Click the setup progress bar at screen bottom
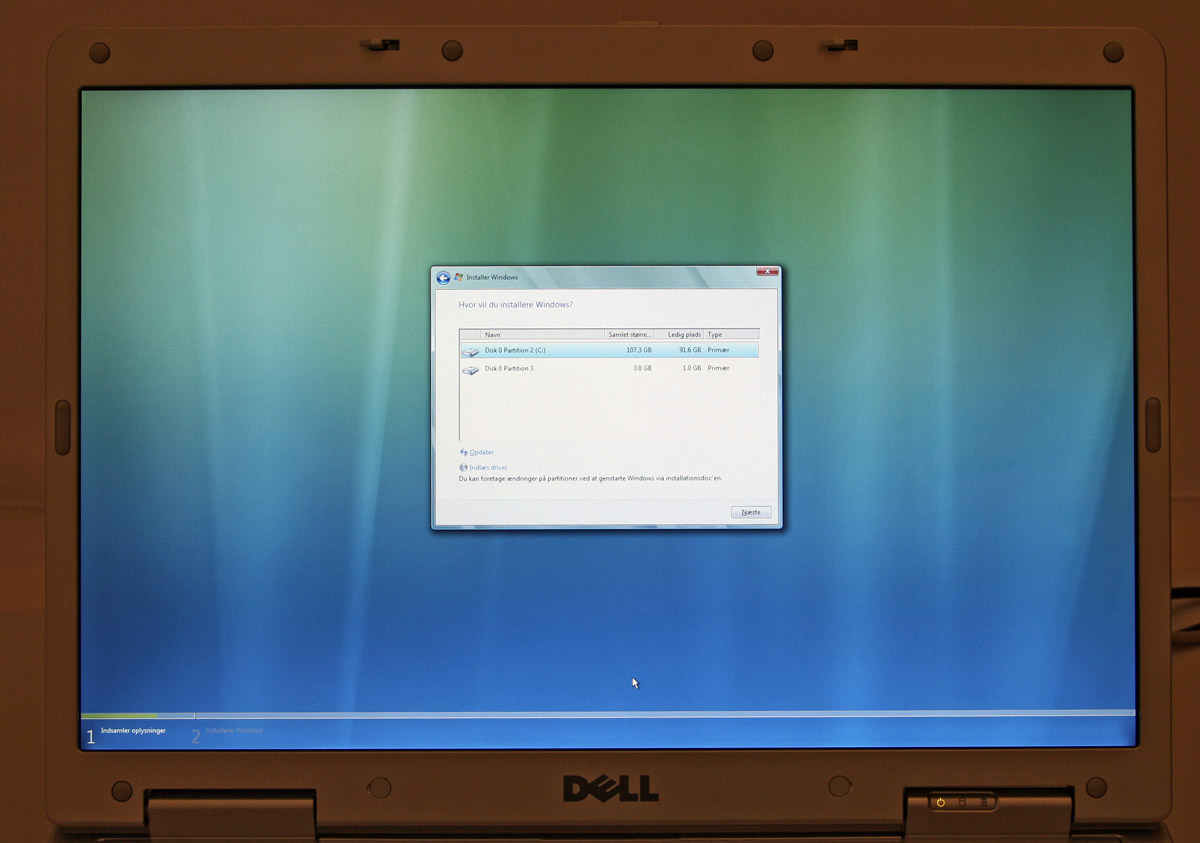This screenshot has height=843, width=1200. [x=608, y=715]
